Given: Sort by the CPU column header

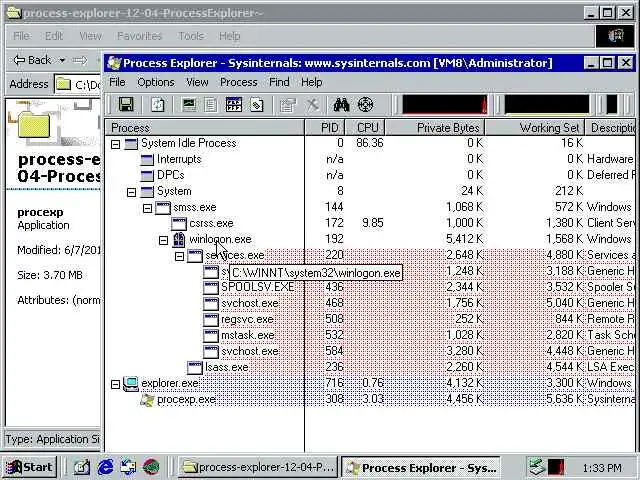Looking at the screenshot, I should tap(365, 128).
